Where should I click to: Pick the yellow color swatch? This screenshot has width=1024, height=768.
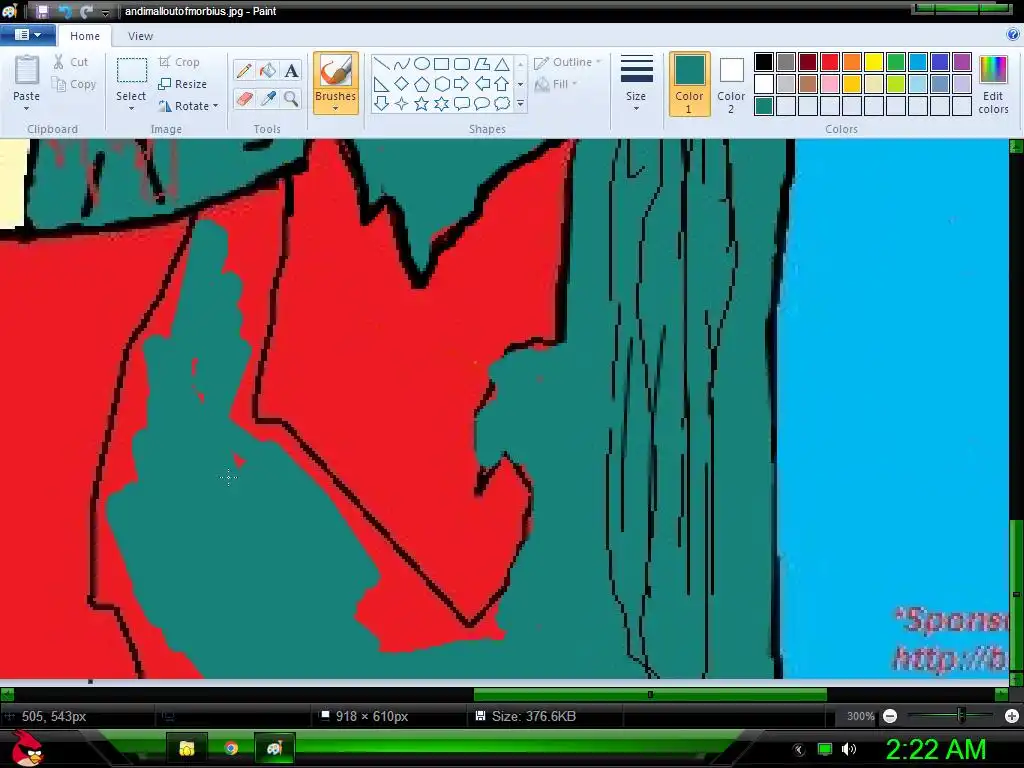(874, 62)
